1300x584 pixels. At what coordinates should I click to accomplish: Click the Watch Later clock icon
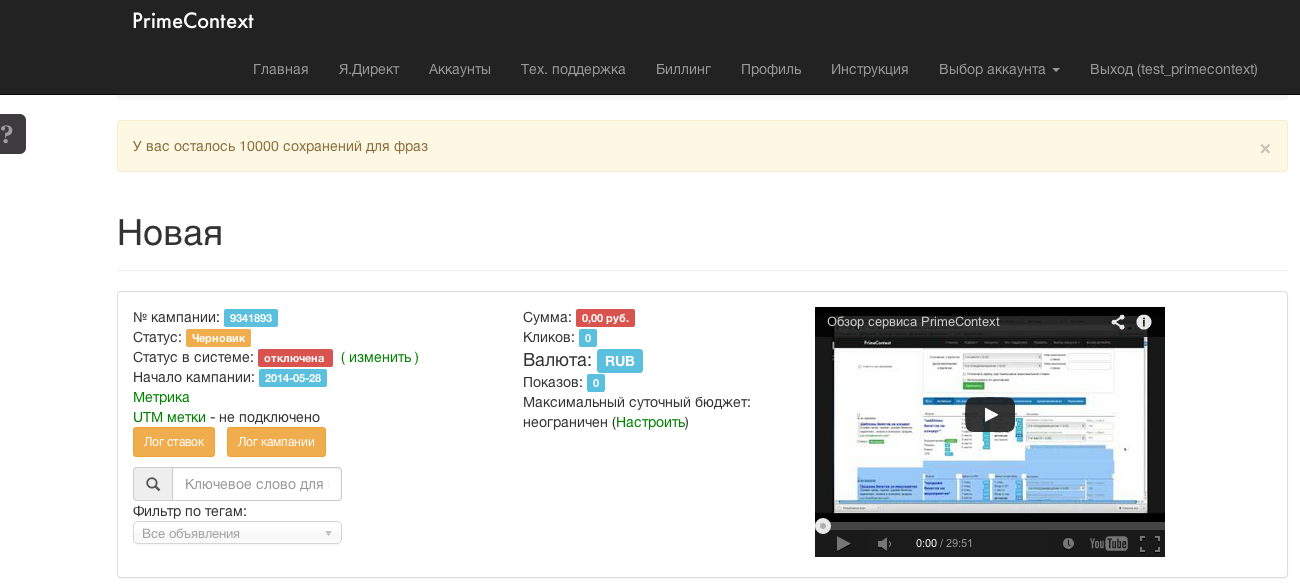coord(1068,543)
